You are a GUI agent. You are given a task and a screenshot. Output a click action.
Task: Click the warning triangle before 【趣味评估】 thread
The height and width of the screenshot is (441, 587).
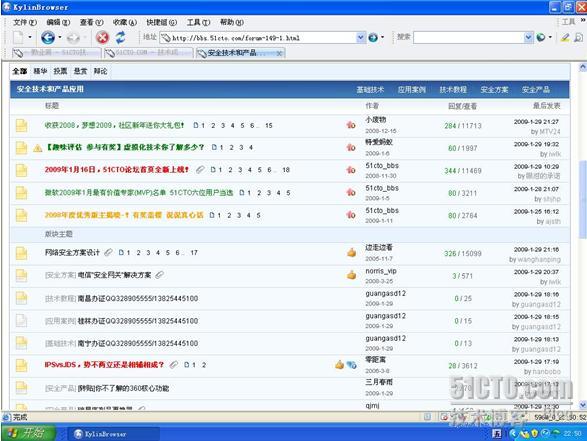tap(37, 148)
